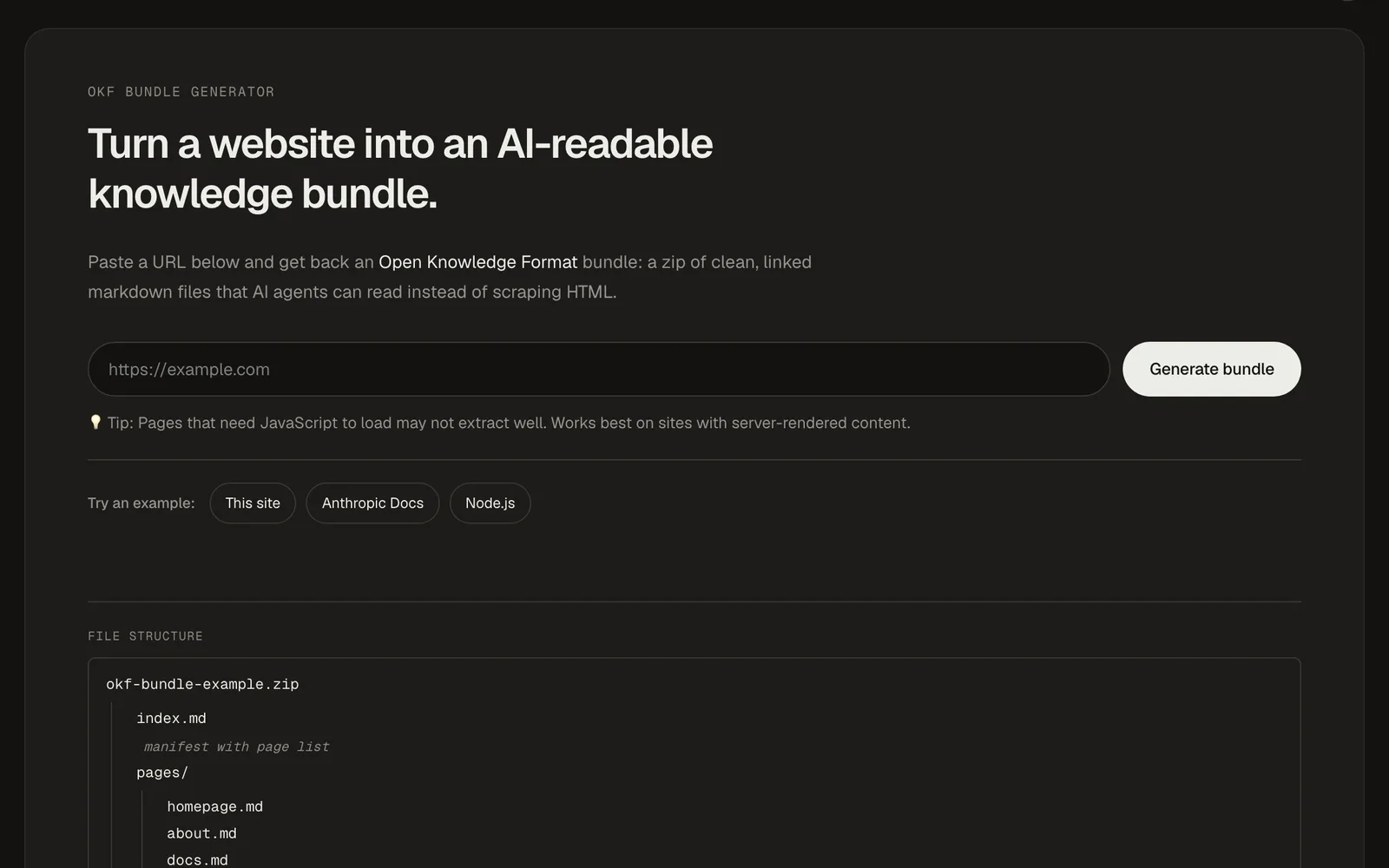Choose the Node.js example chip
Viewport: 1389px width, 868px height.
coord(490,503)
